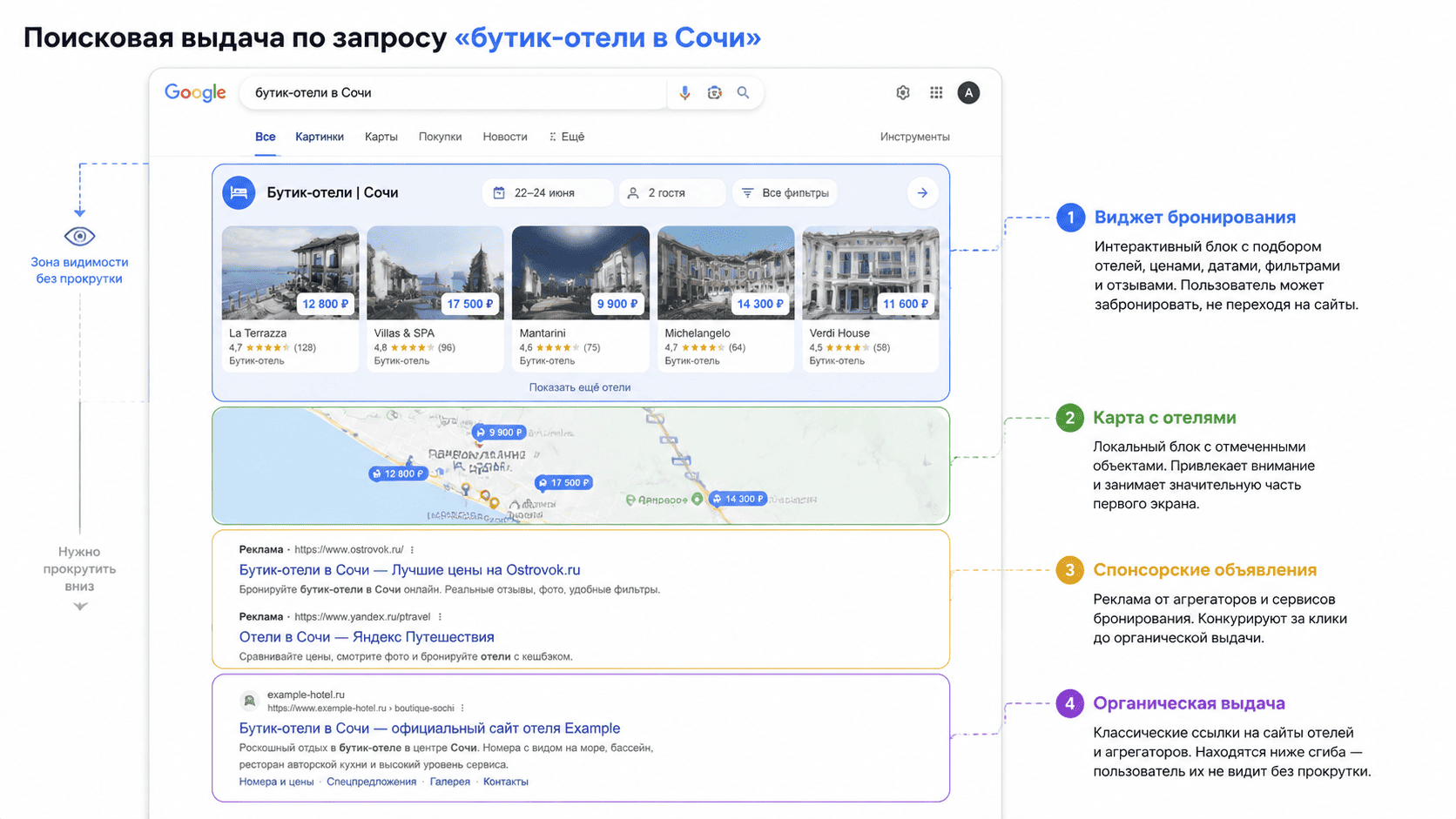
Task: Open the Контакты sitelink
Action: 506,782
